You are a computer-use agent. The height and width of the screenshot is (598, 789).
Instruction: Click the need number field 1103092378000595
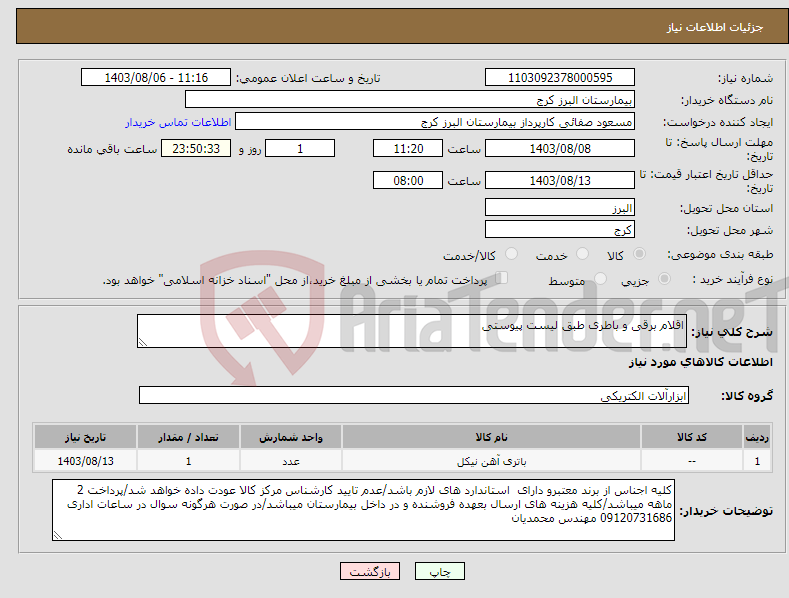(x=560, y=78)
